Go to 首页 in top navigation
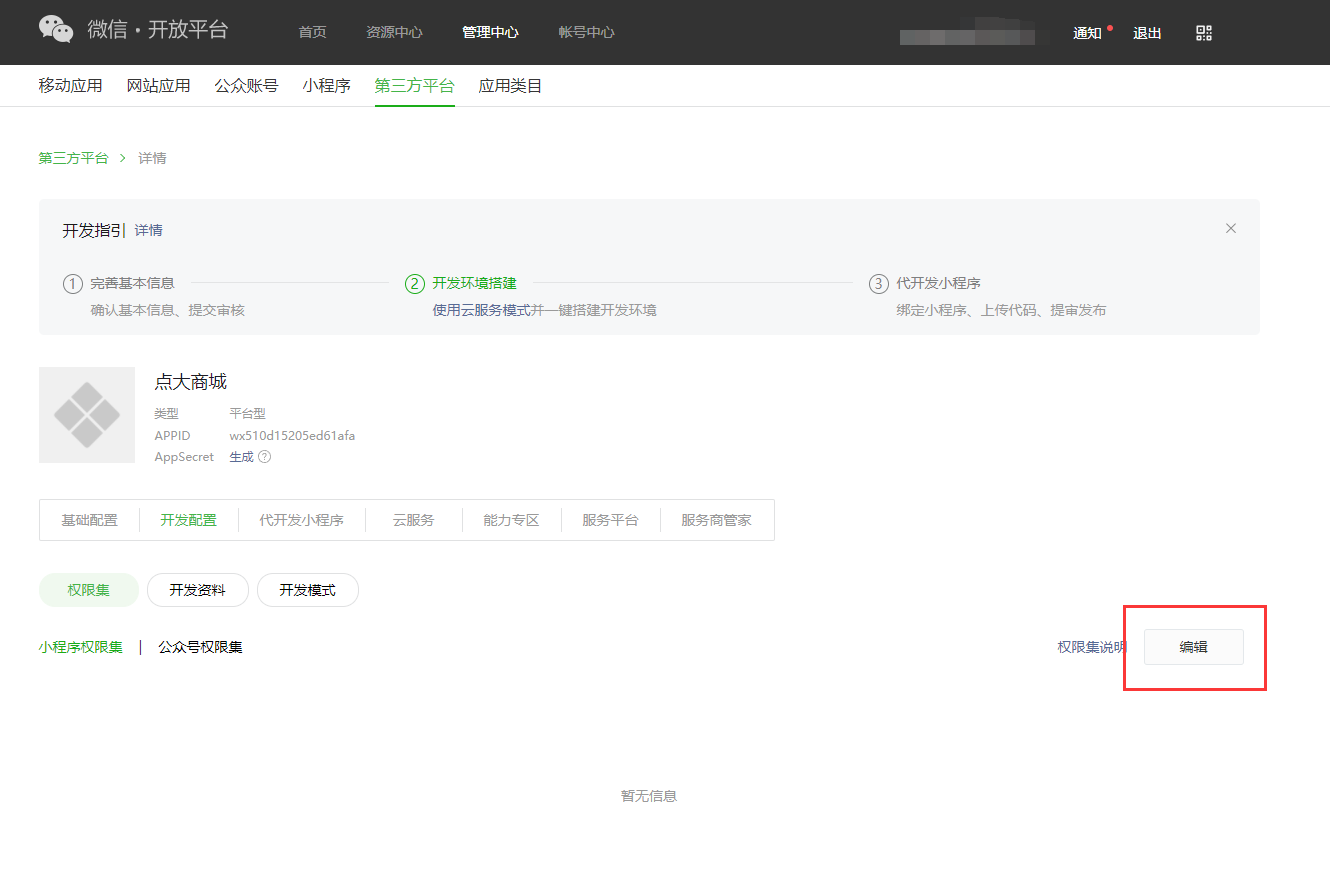Viewport: 1330px width, 878px height. coord(312,32)
